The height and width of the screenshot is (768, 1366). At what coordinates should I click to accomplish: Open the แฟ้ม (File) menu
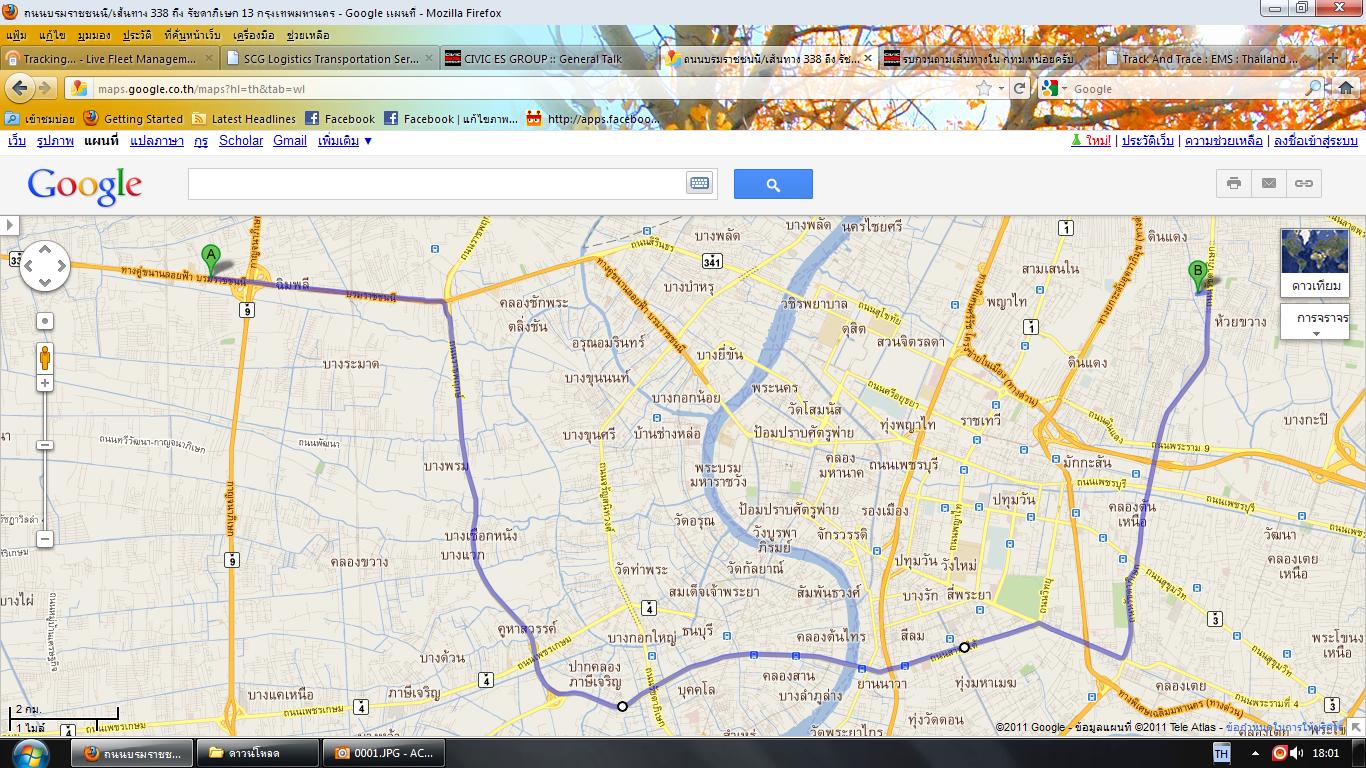16,35
